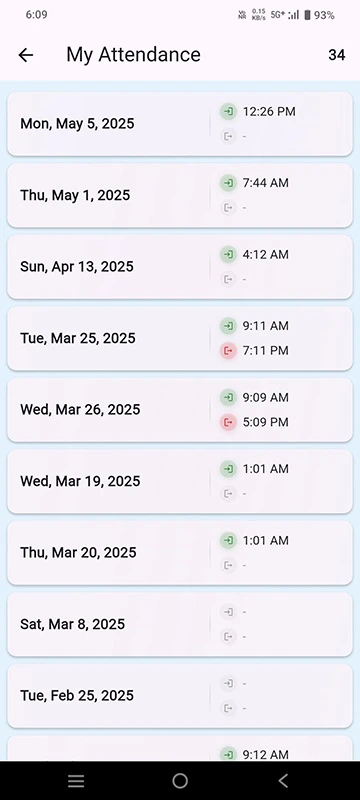Open the Thu, May 1, 2025 record
360x800 pixels.
coord(180,195)
